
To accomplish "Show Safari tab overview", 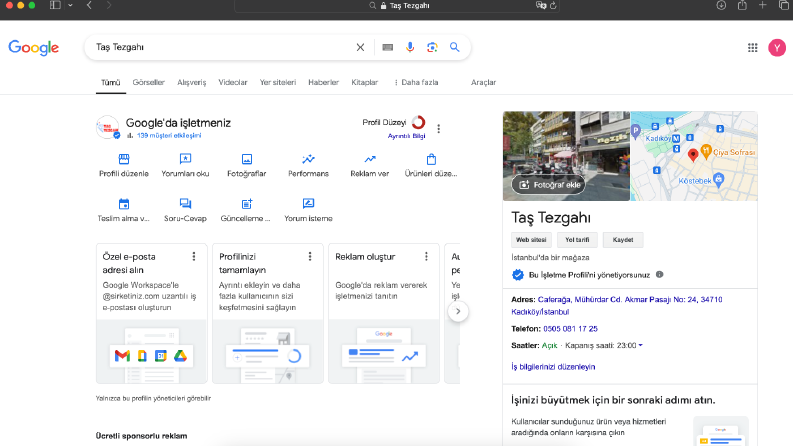I will [784, 5].
